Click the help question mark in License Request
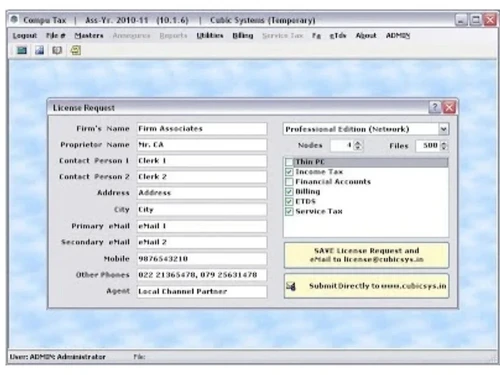This screenshot has height=375, width=500. [435, 107]
